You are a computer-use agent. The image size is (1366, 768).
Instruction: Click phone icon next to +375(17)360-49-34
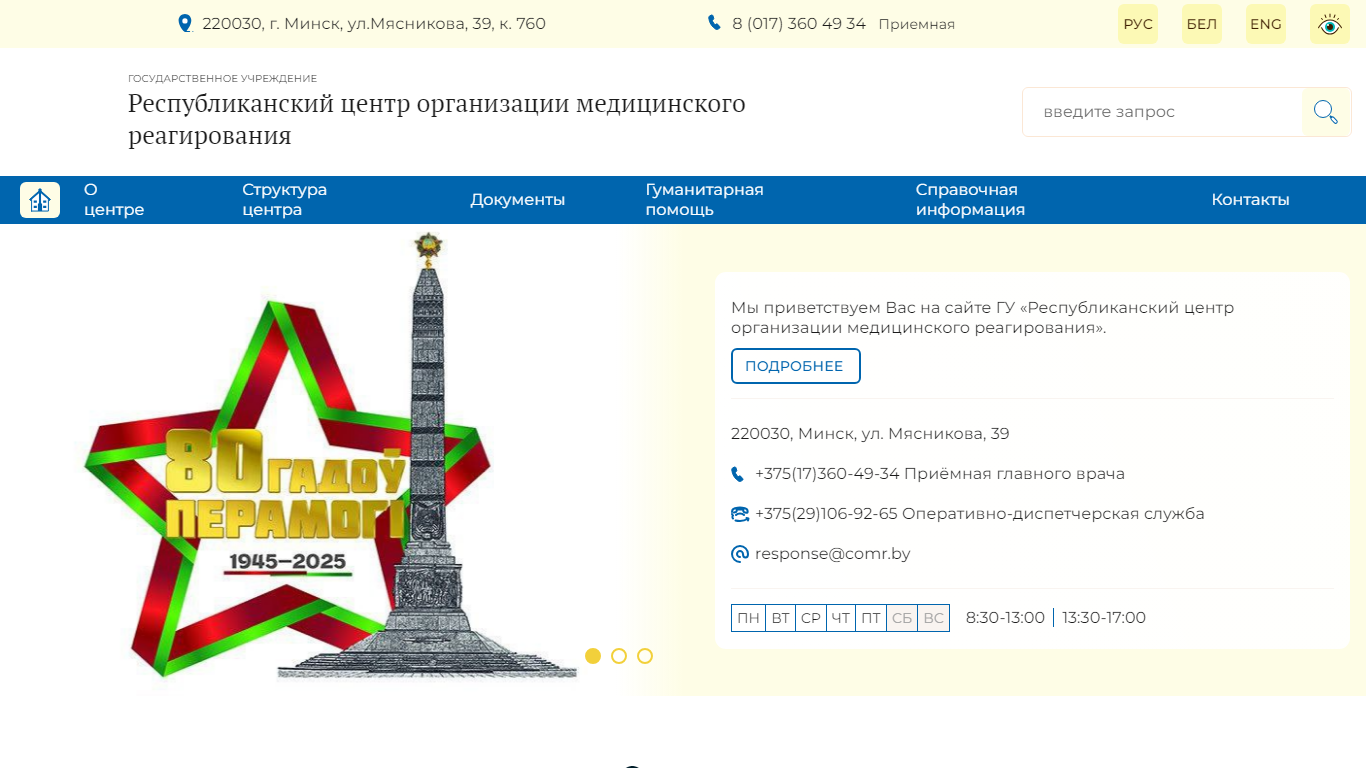click(738, 474)
